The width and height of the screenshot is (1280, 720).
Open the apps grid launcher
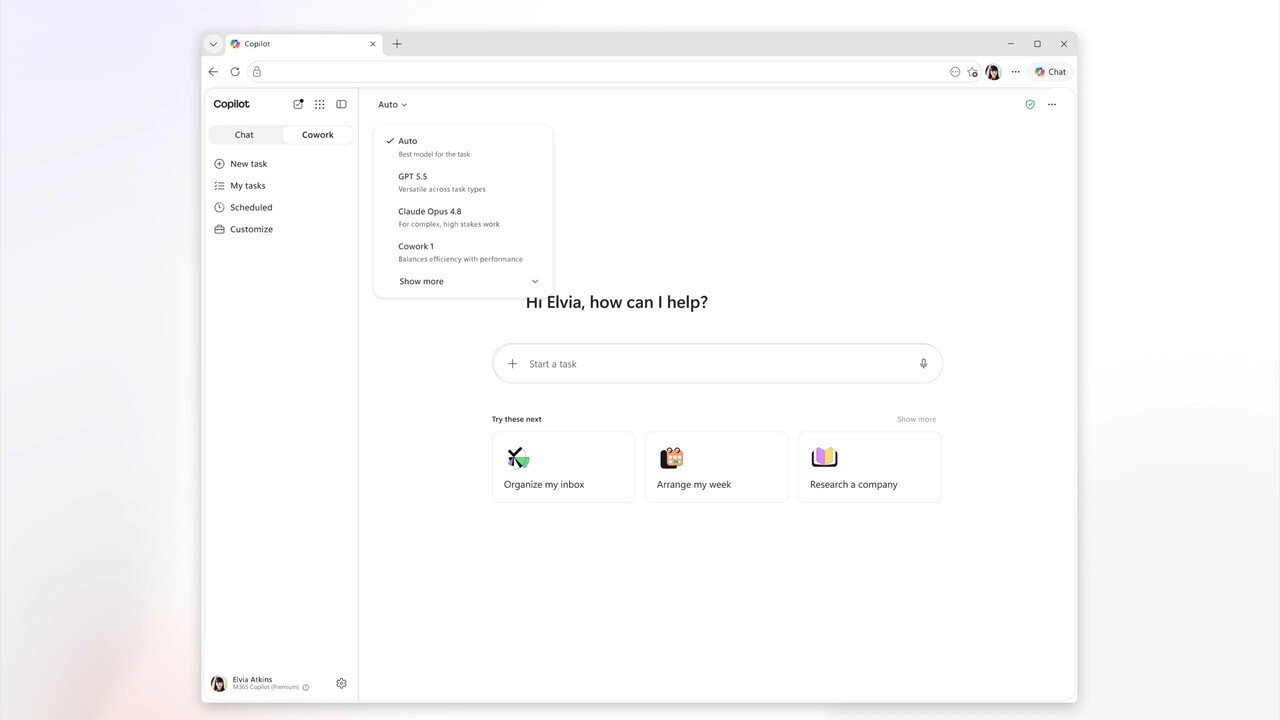[x=320, y=104]
